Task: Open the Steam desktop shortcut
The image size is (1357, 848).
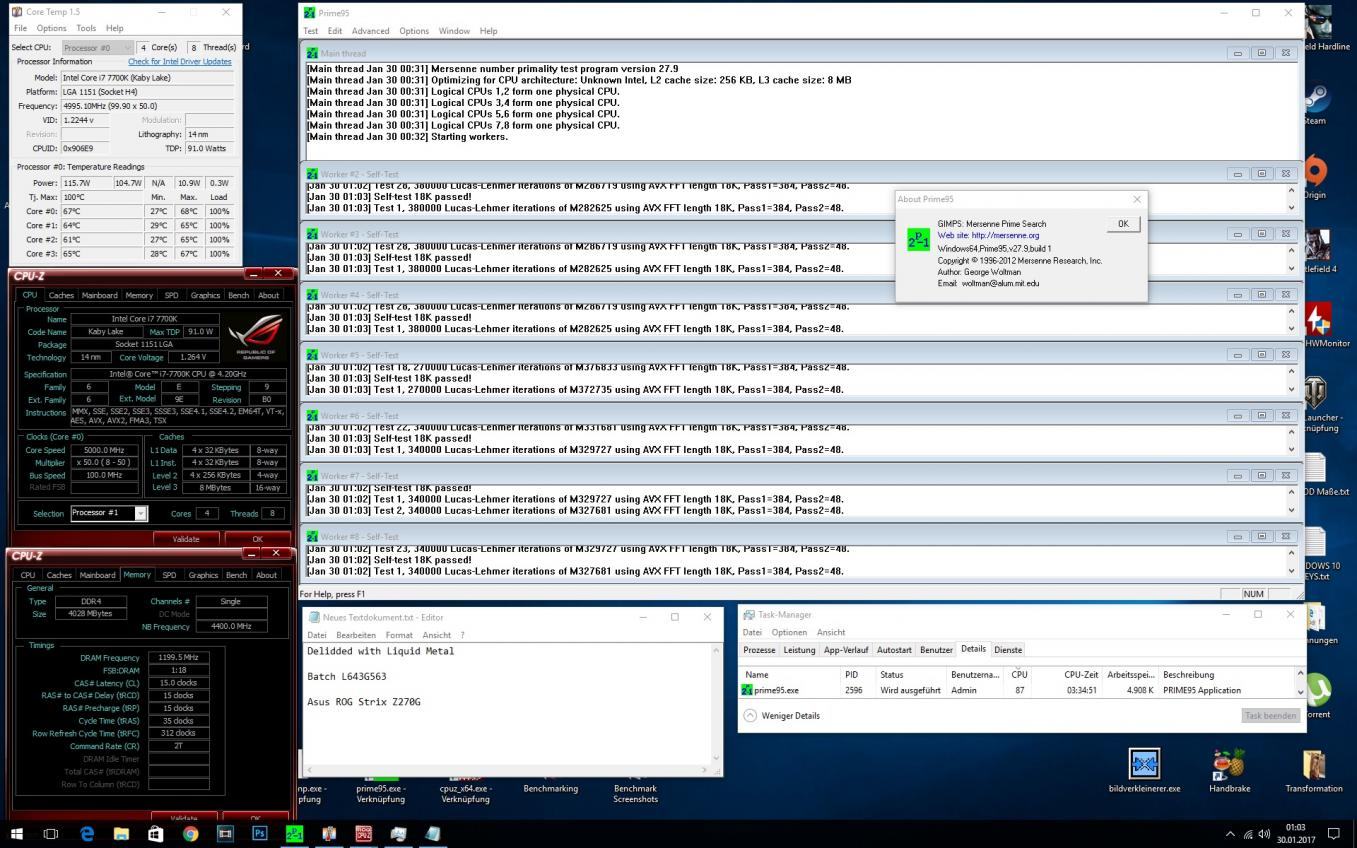Action: point(1316,105)
